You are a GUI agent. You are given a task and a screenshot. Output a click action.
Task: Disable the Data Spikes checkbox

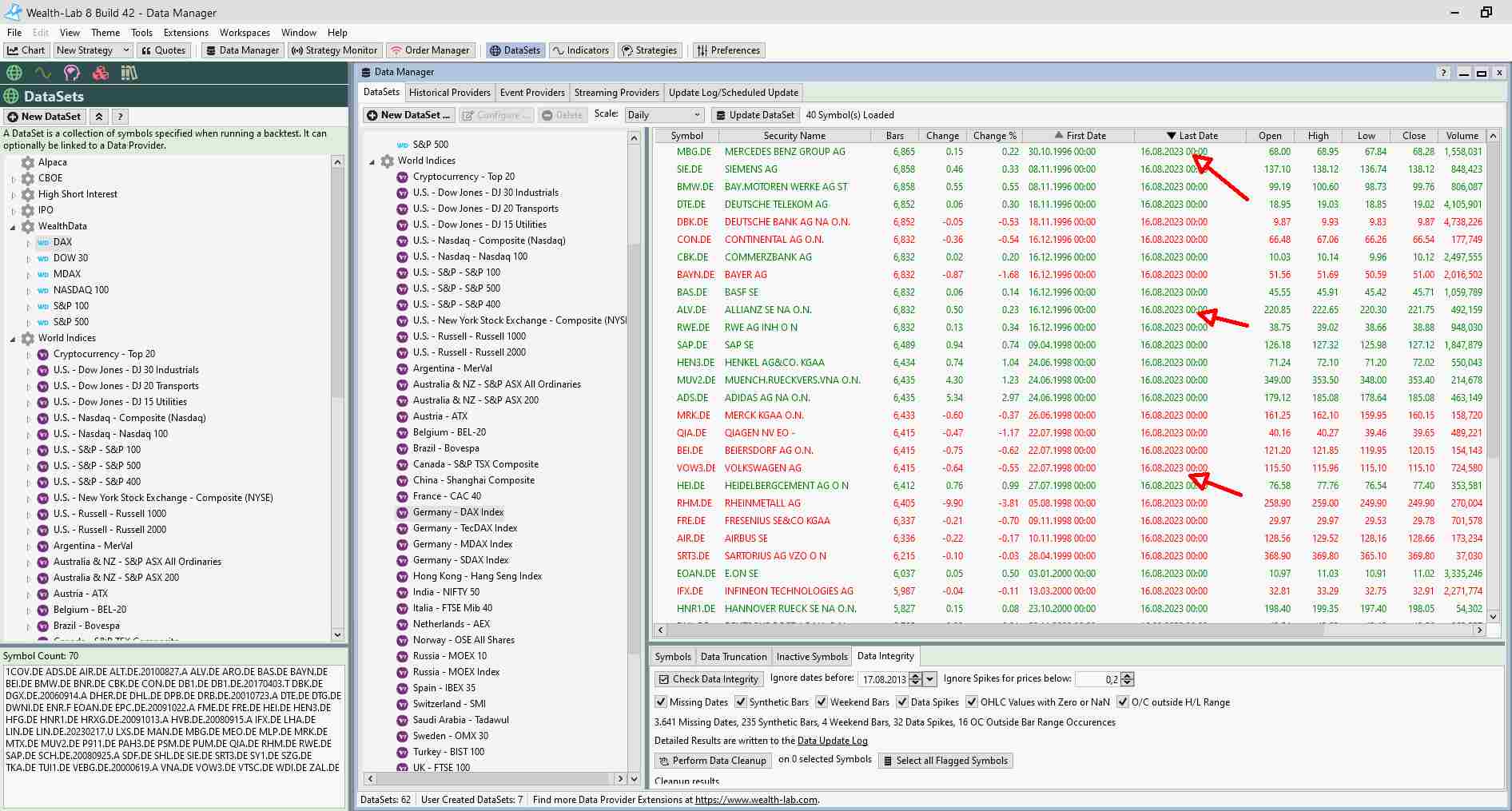coord(902,702)
